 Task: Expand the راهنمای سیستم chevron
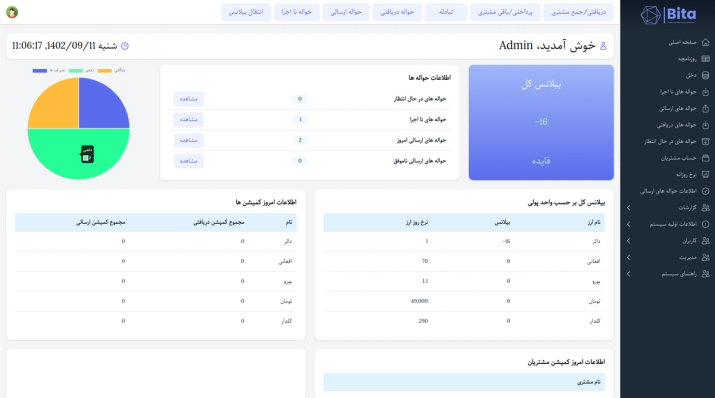pyautogui.click(x=628, y=274)
